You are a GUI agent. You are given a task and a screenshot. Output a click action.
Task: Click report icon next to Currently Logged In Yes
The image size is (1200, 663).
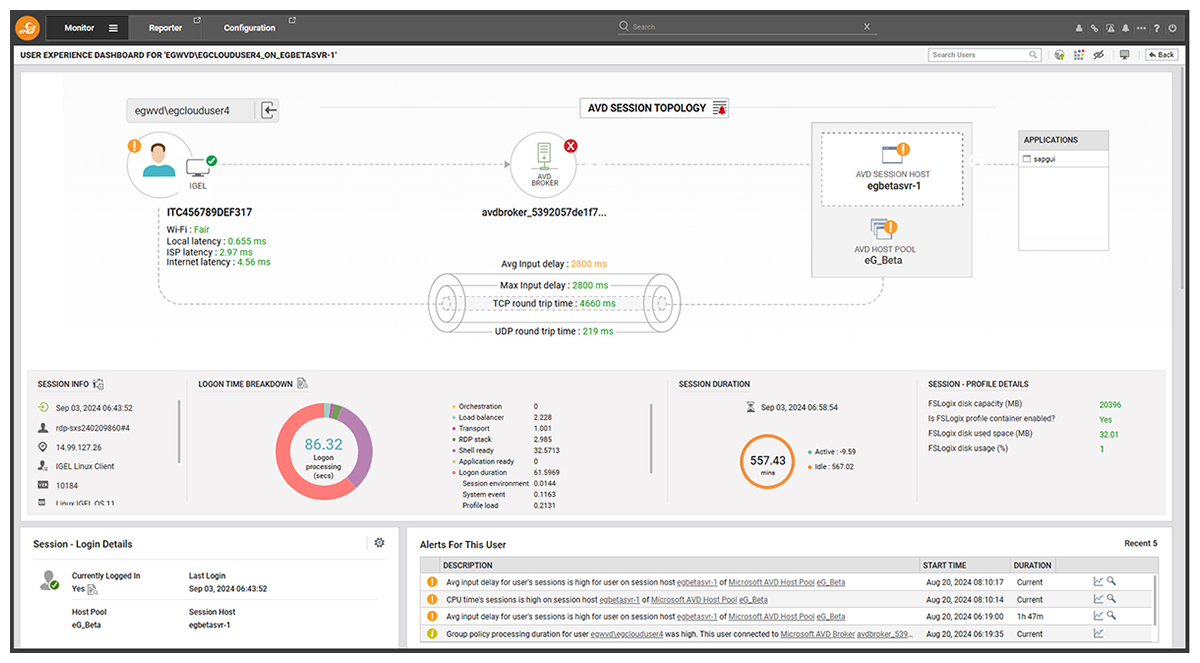pyautogui.click(x=92, y=590)
